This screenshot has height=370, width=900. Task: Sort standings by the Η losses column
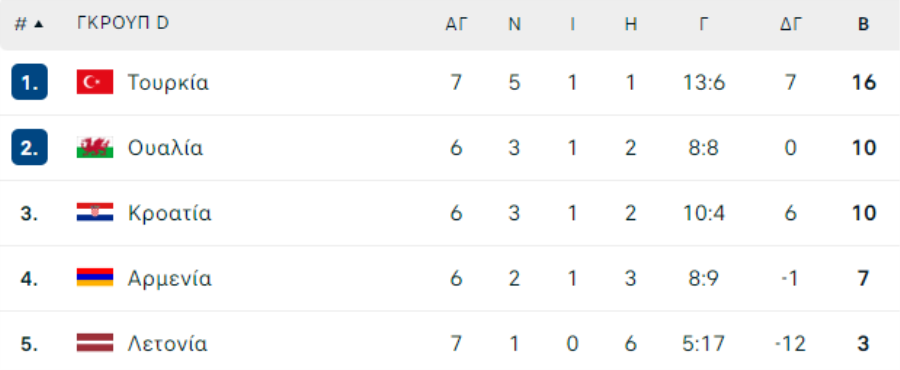(630, 24)
